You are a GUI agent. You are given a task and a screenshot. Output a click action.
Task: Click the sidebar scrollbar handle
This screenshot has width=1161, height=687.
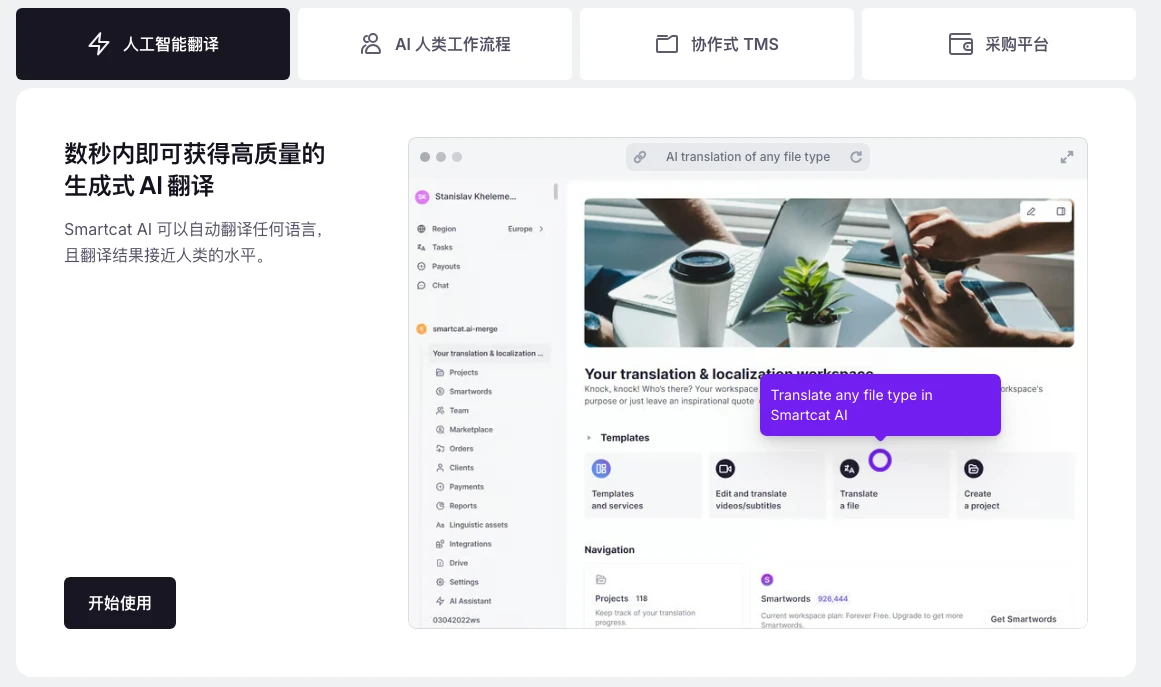[555, 192]
